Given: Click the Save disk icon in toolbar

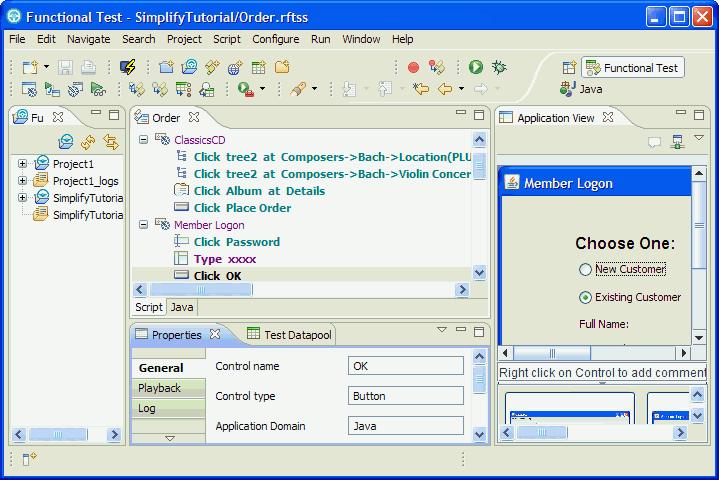Looking at the screenshot, I should tap(65, 67).
